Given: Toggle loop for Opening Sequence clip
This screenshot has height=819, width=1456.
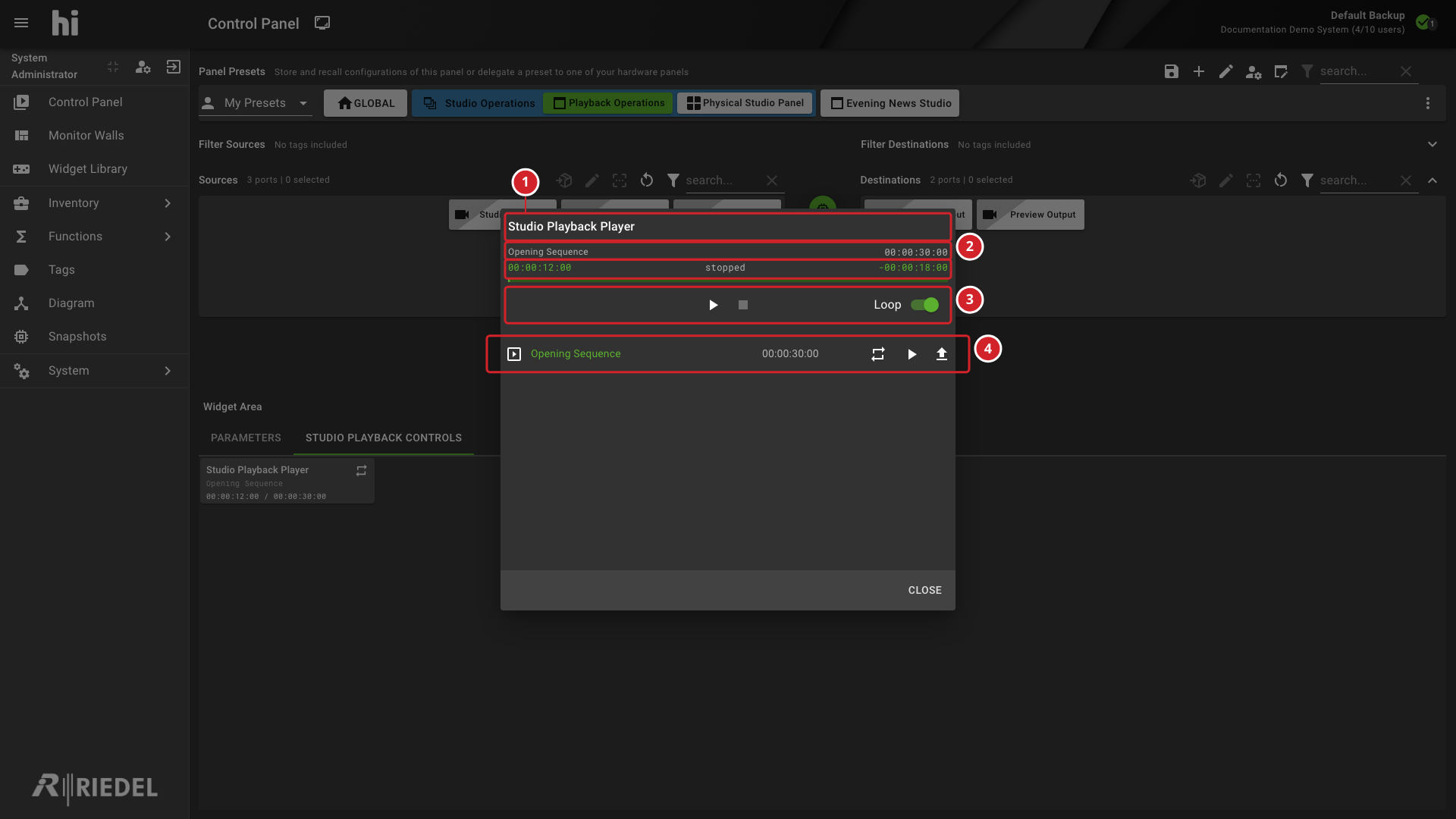Looking at the screenshot, I should [878, 354].
